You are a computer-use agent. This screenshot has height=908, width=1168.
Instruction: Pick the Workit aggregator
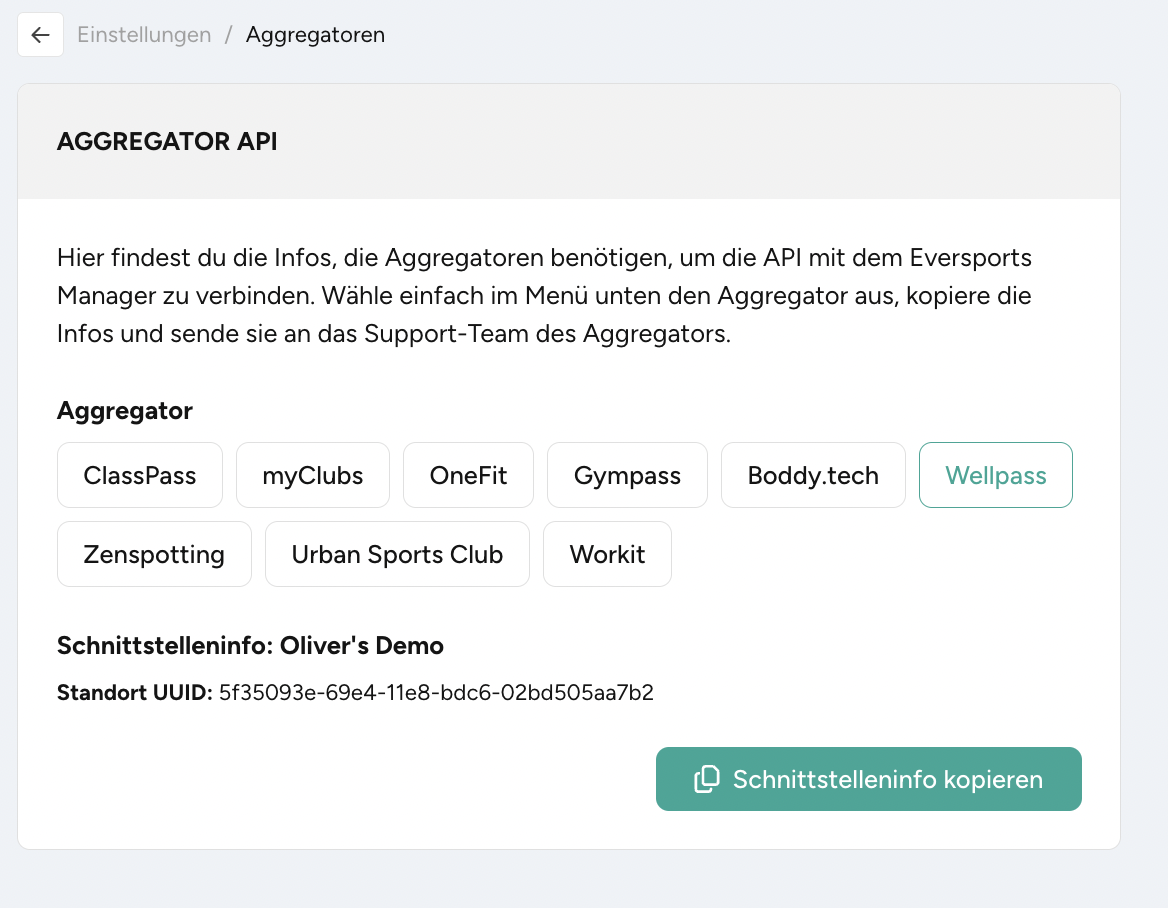click(x=607, y=554)
